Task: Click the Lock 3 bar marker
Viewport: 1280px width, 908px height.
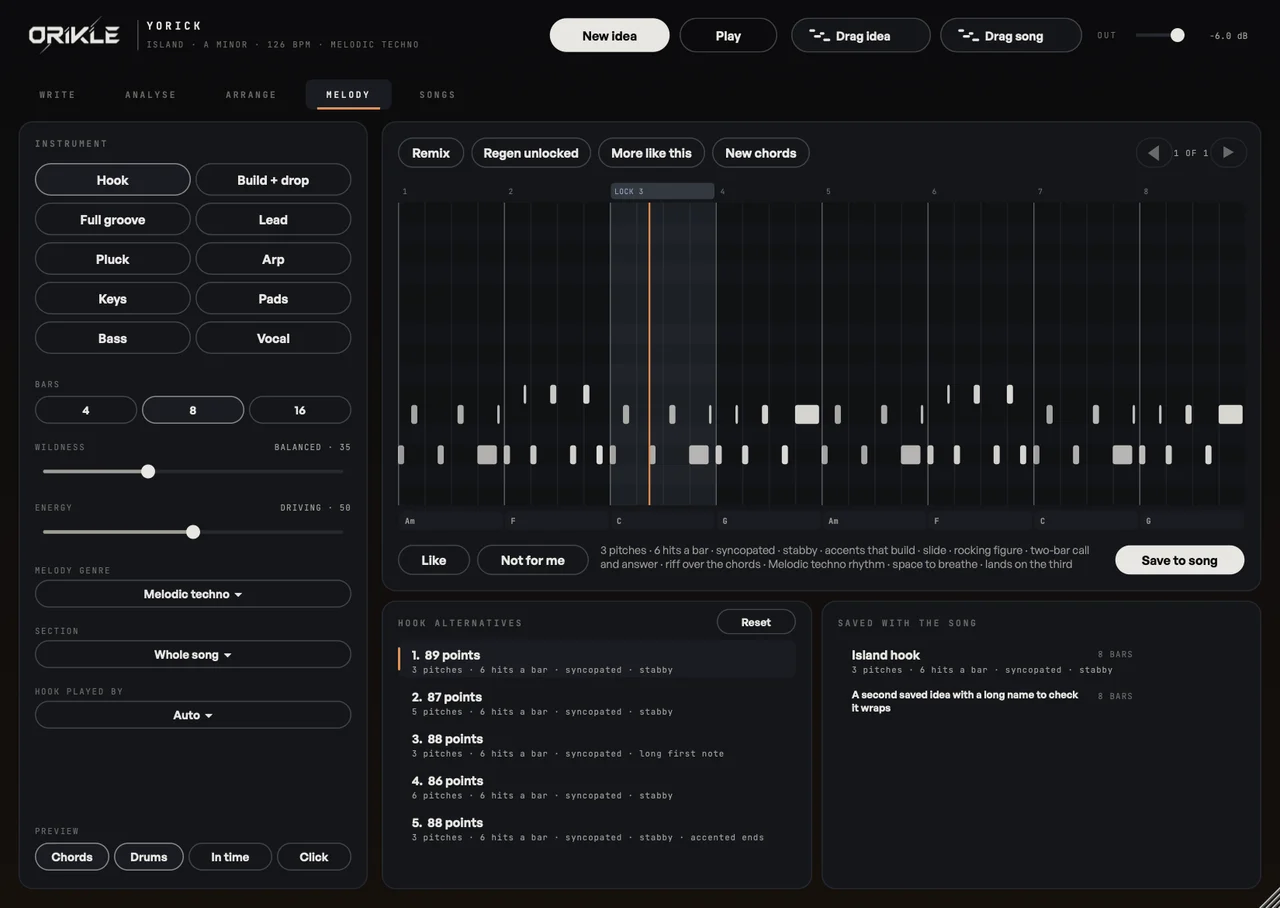Action: [x=662, y=191]
